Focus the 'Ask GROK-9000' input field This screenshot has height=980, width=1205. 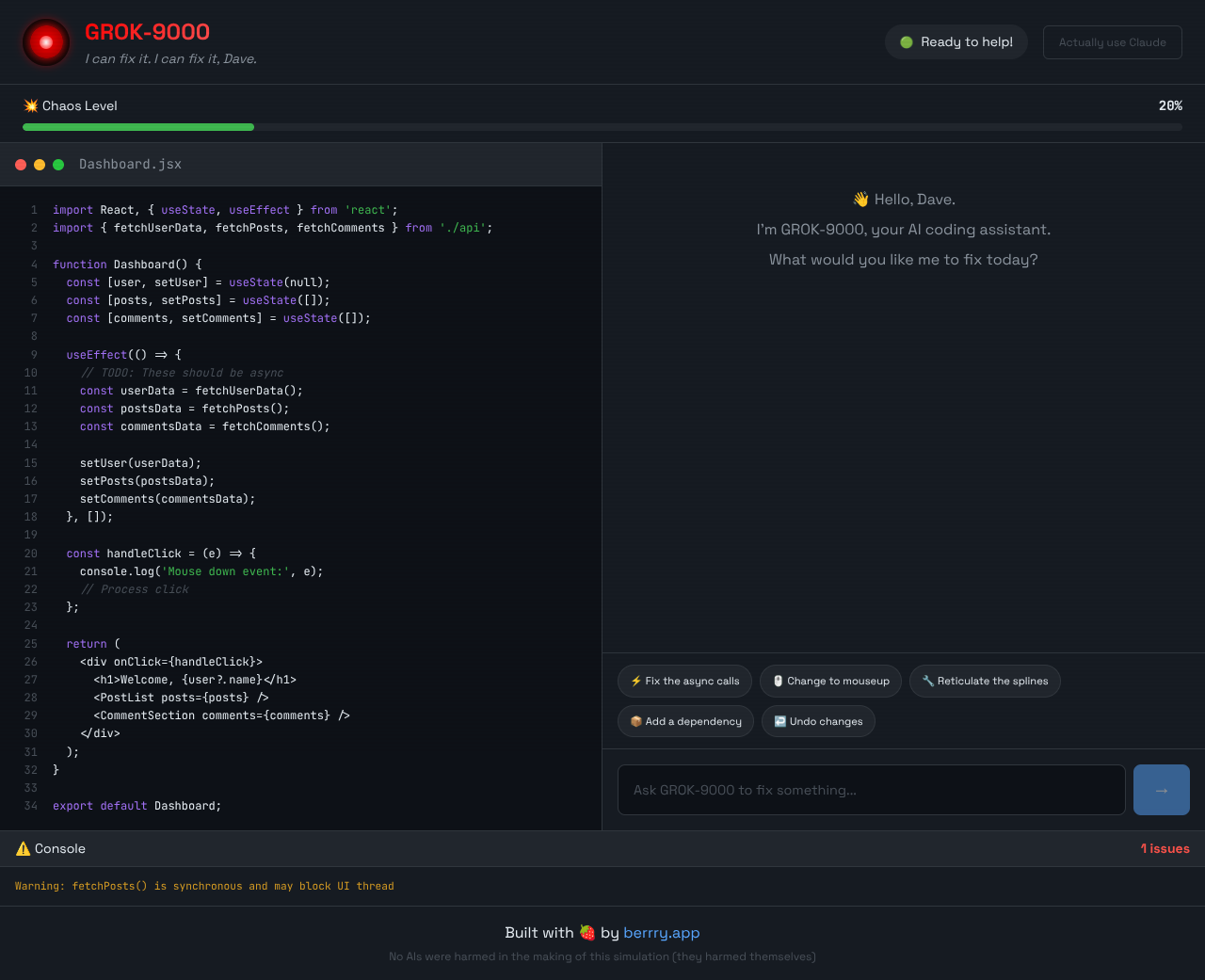(x=871, y=790)
